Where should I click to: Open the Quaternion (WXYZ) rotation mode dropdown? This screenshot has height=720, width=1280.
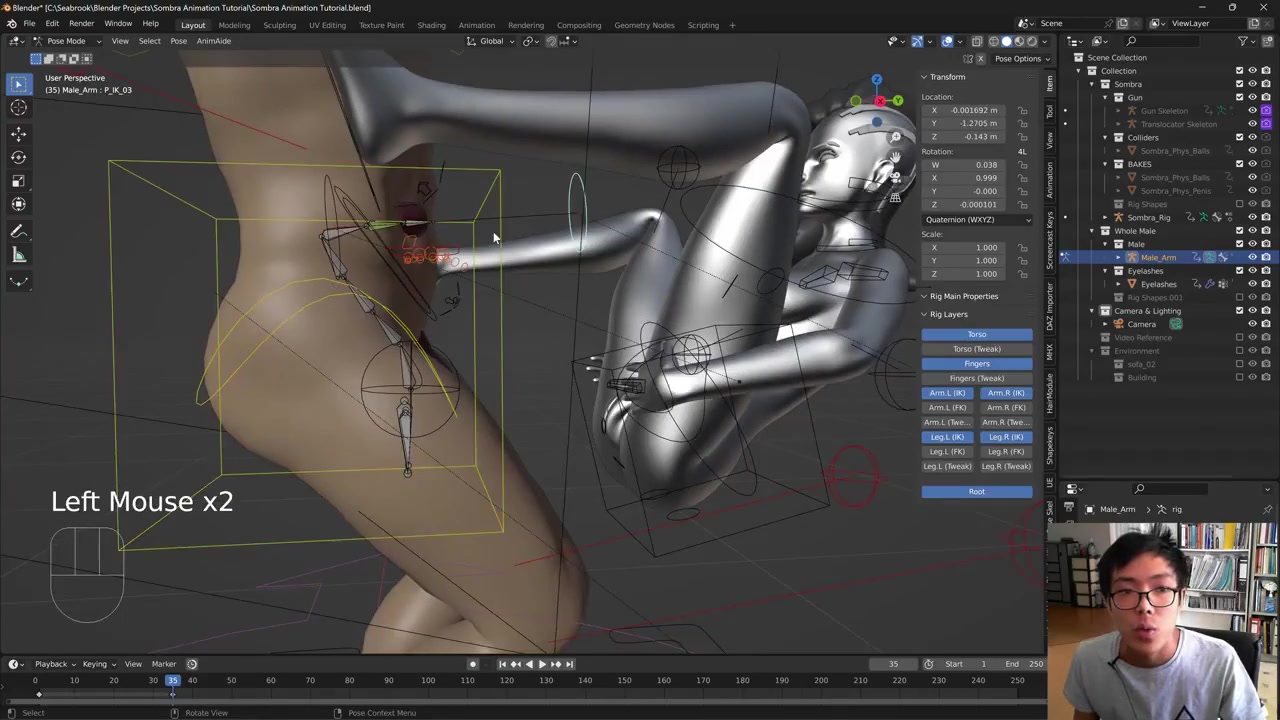[976, 219]
